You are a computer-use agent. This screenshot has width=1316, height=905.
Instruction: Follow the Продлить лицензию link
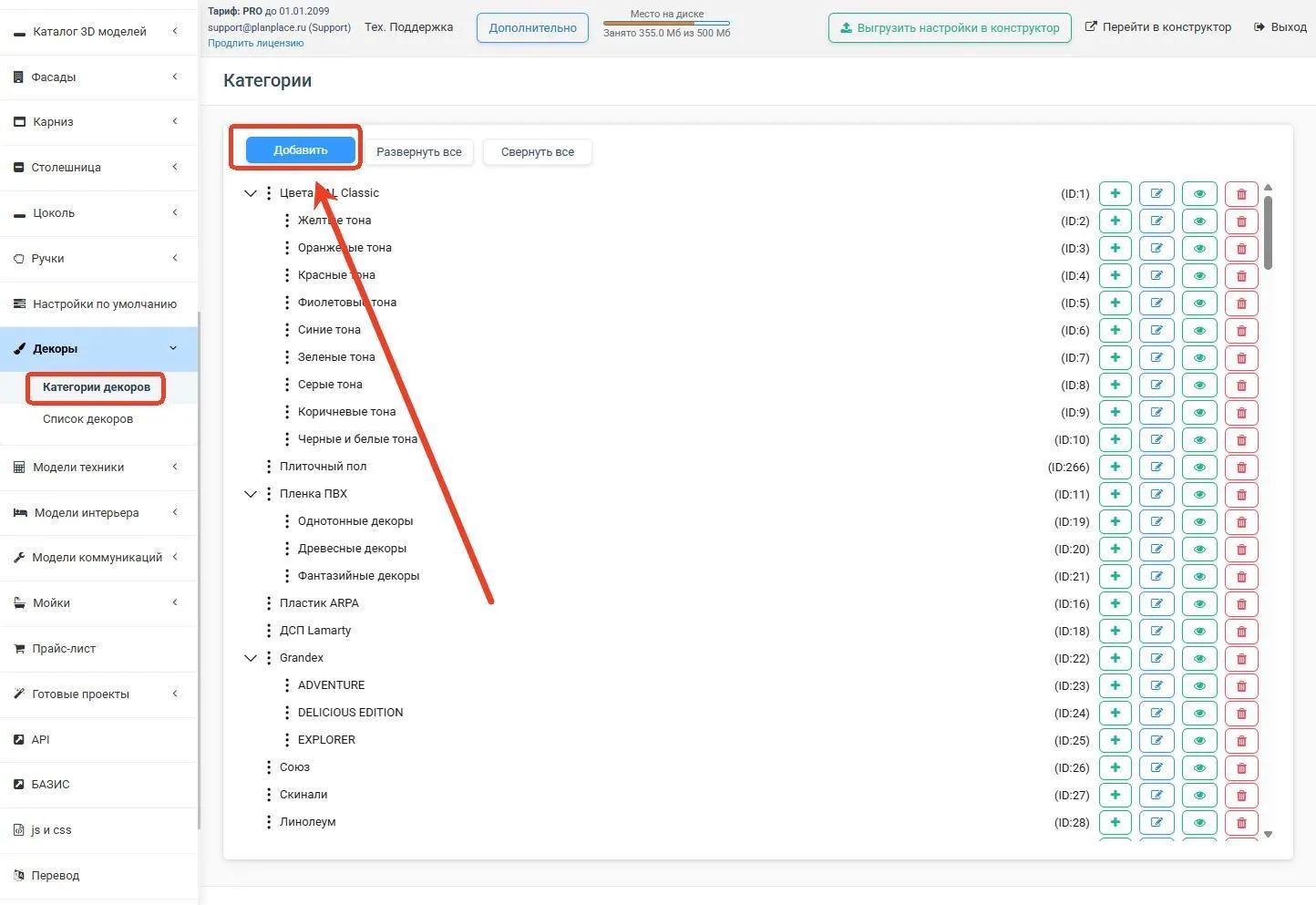point(256,43)
